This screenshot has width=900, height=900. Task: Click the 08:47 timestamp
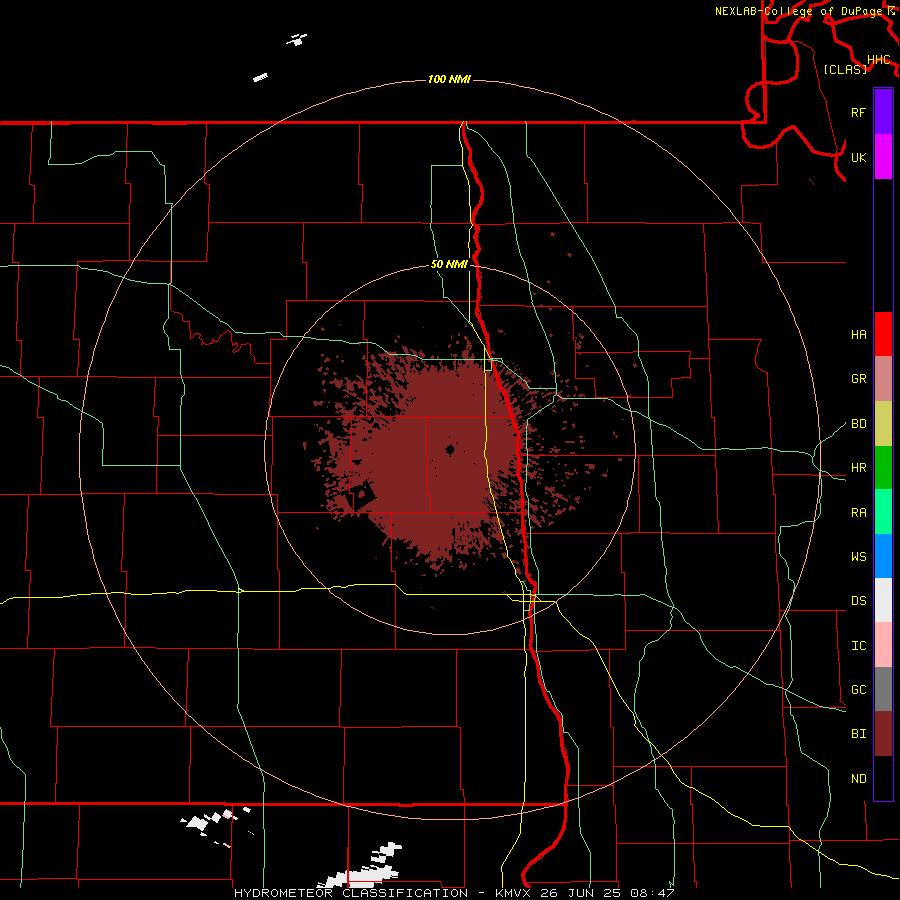[x=651, y=893]
